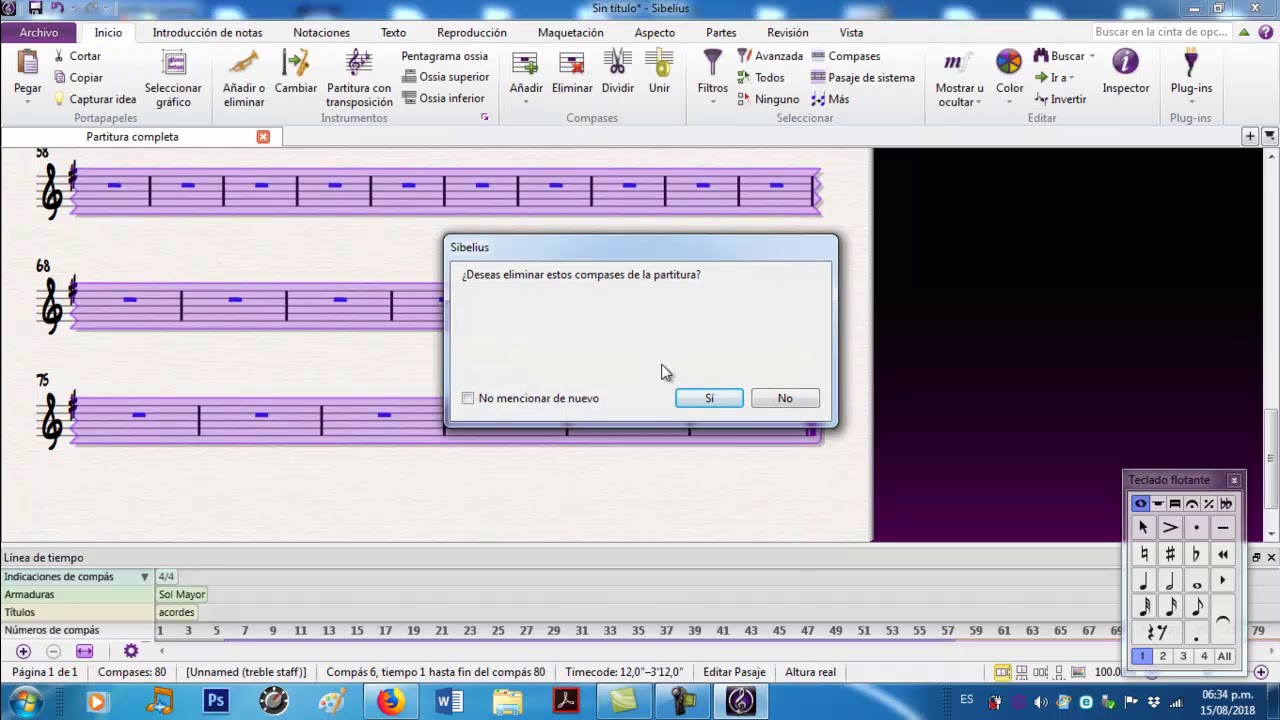The height and width of the screenshot is (720, 1280).
Task: Click bar number 41 in timeline
Action: (x=723, y=631)
